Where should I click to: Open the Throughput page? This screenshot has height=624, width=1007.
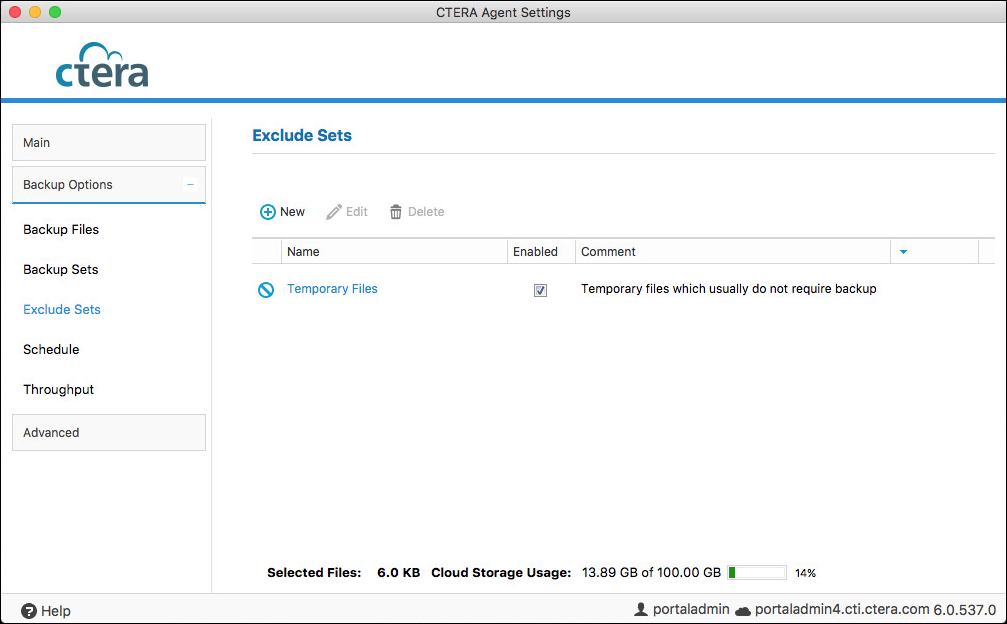pyautogui.click(x=58, y=390)
